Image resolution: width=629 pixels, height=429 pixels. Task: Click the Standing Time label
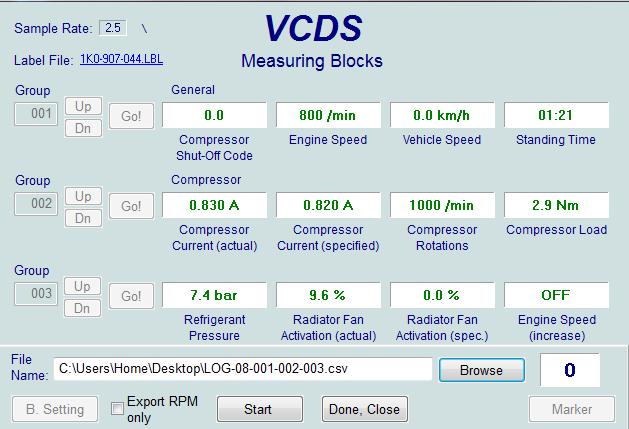pos(556,140)
